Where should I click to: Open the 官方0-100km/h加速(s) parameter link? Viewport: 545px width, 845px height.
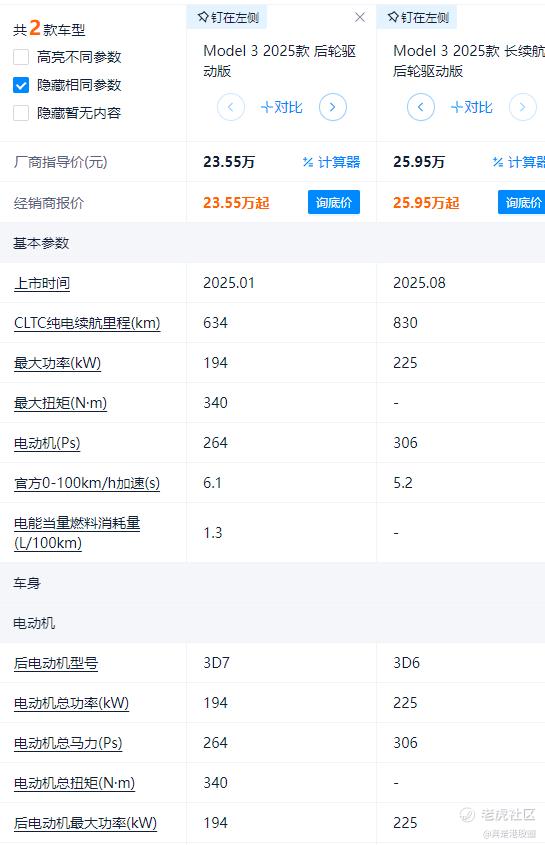[x=87, y=483]
